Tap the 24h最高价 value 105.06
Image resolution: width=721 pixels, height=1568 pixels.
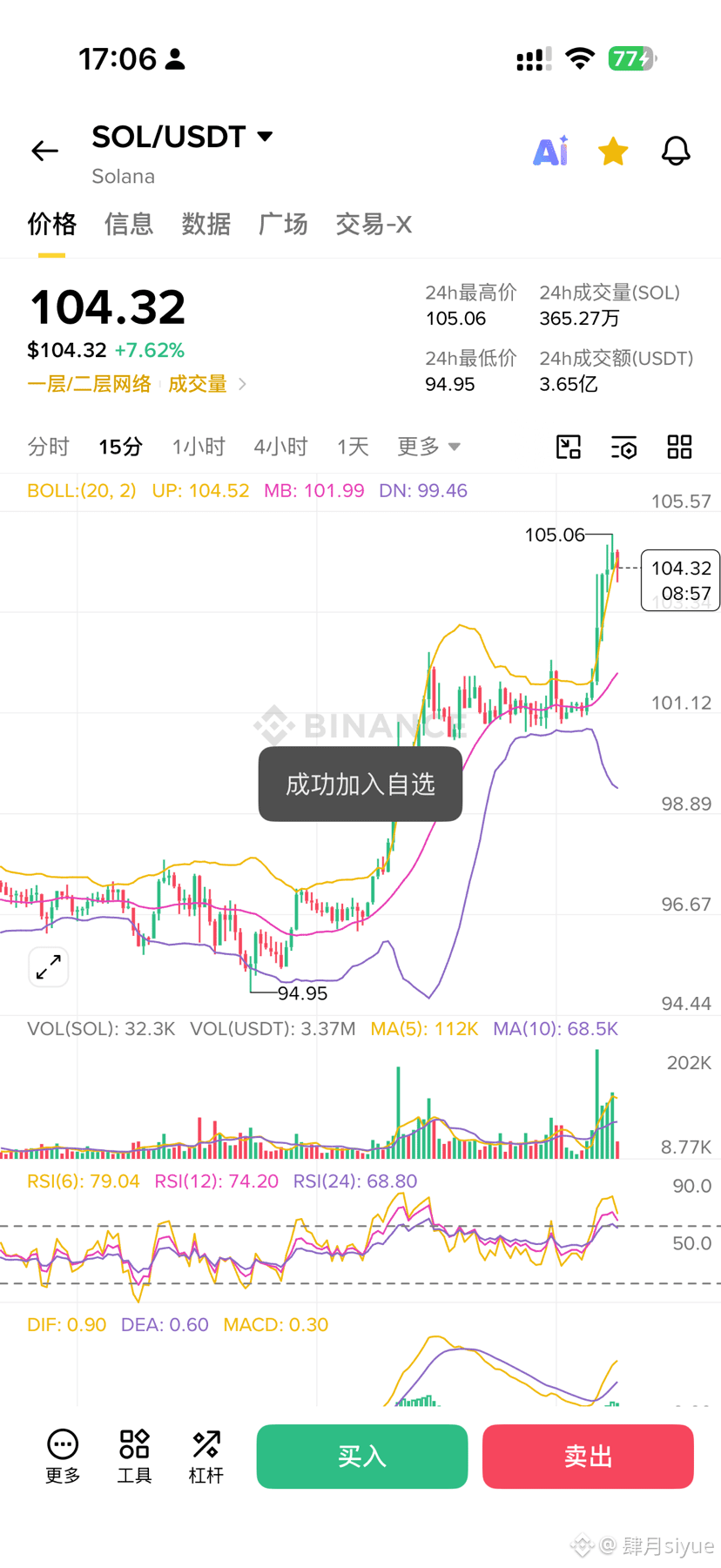click(455, 319)
